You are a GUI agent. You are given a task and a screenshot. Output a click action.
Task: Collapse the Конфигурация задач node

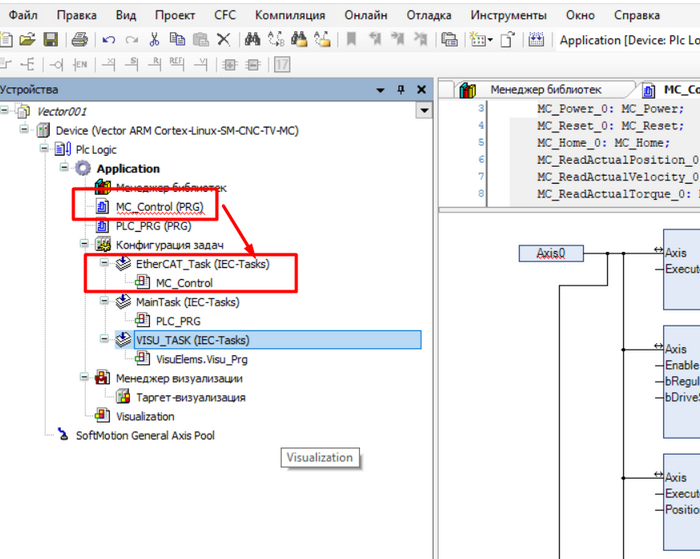[84, 244]
